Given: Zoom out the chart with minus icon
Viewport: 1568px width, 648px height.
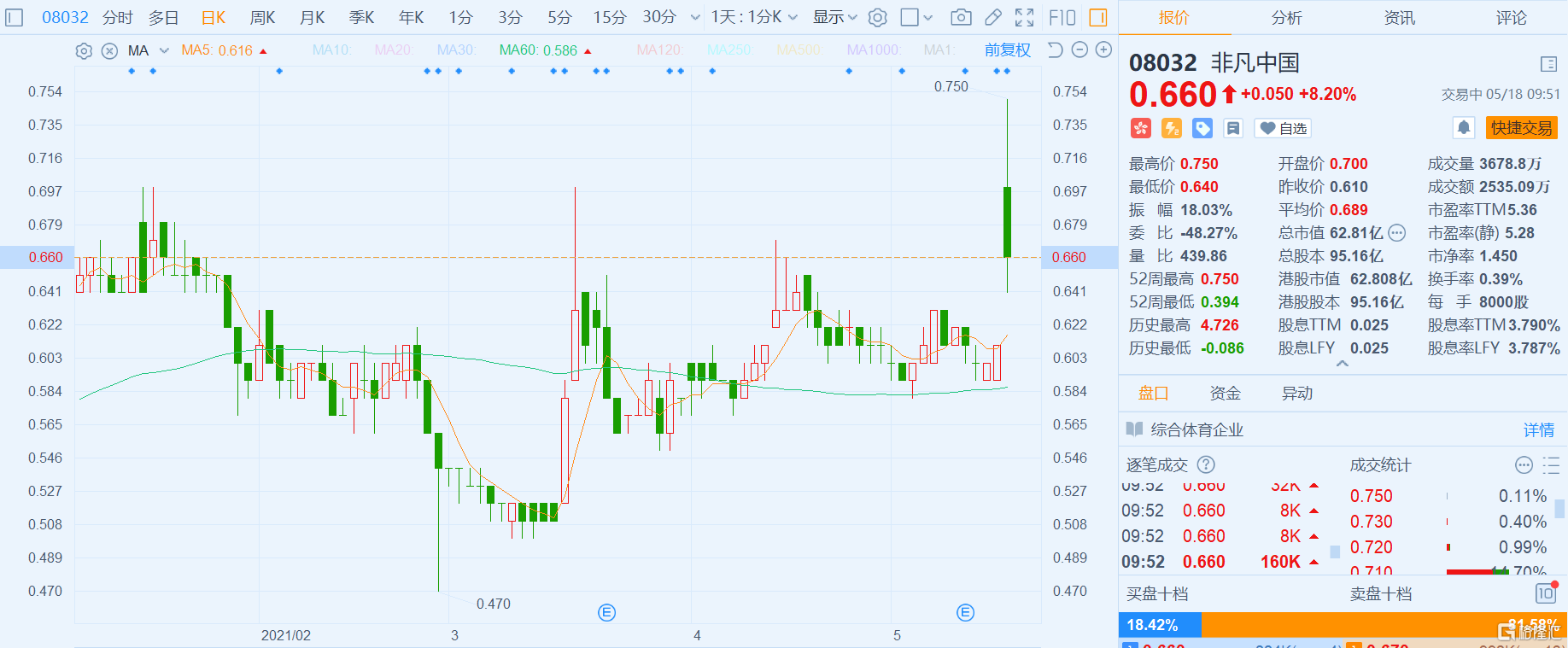Looking at the screenshot, I should [x=1079, y=50].
